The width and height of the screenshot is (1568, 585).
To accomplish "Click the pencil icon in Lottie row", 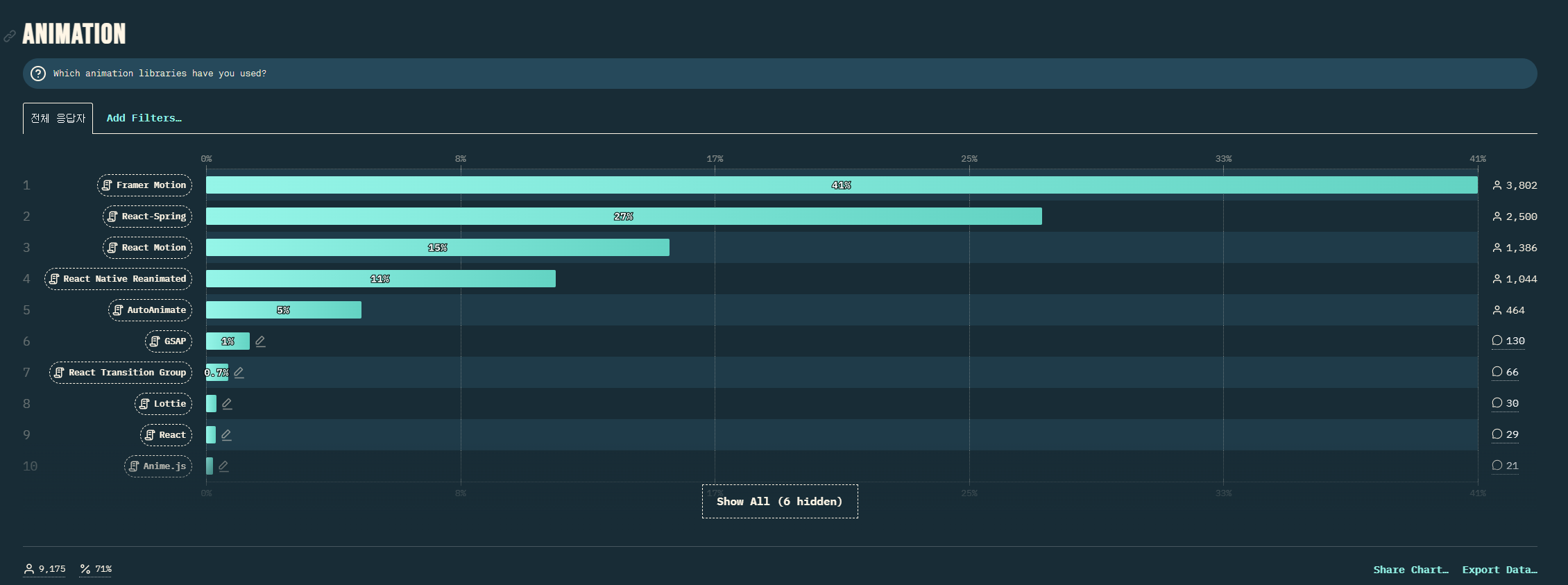I will tap(227, 404).
